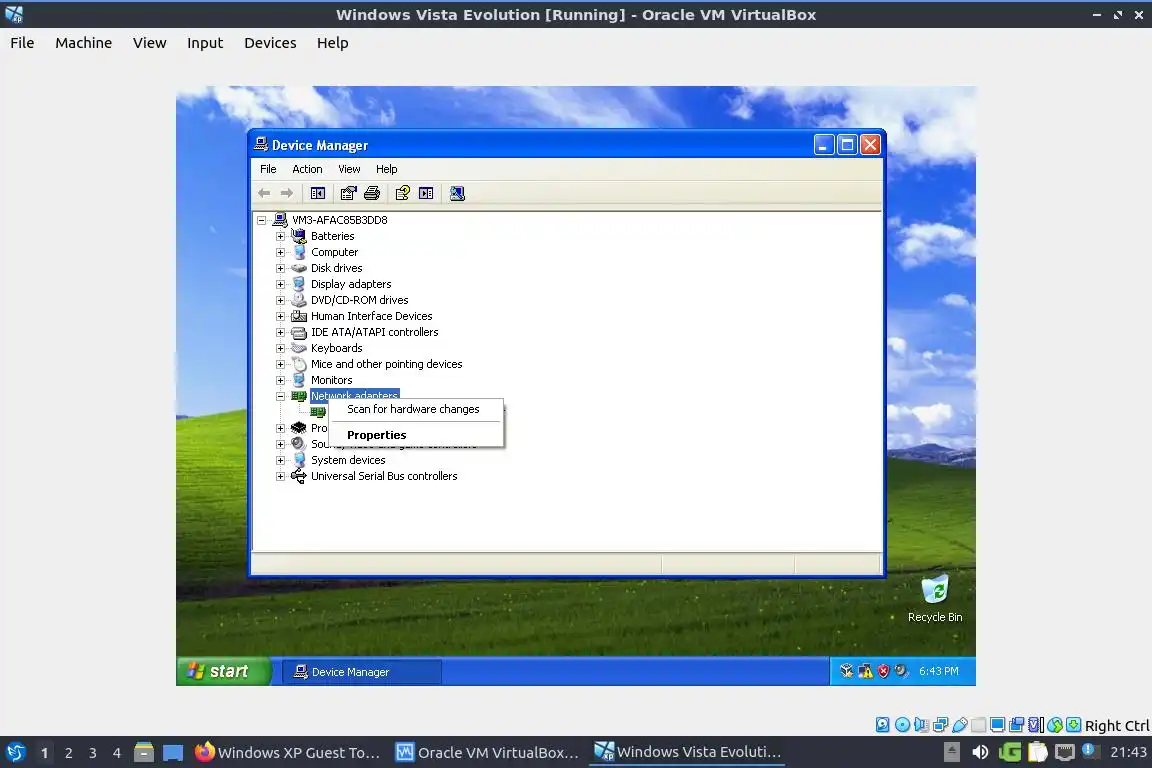Select the Monitors tree item
Screen dimensions: 1152x768
[x=331, y=380]
